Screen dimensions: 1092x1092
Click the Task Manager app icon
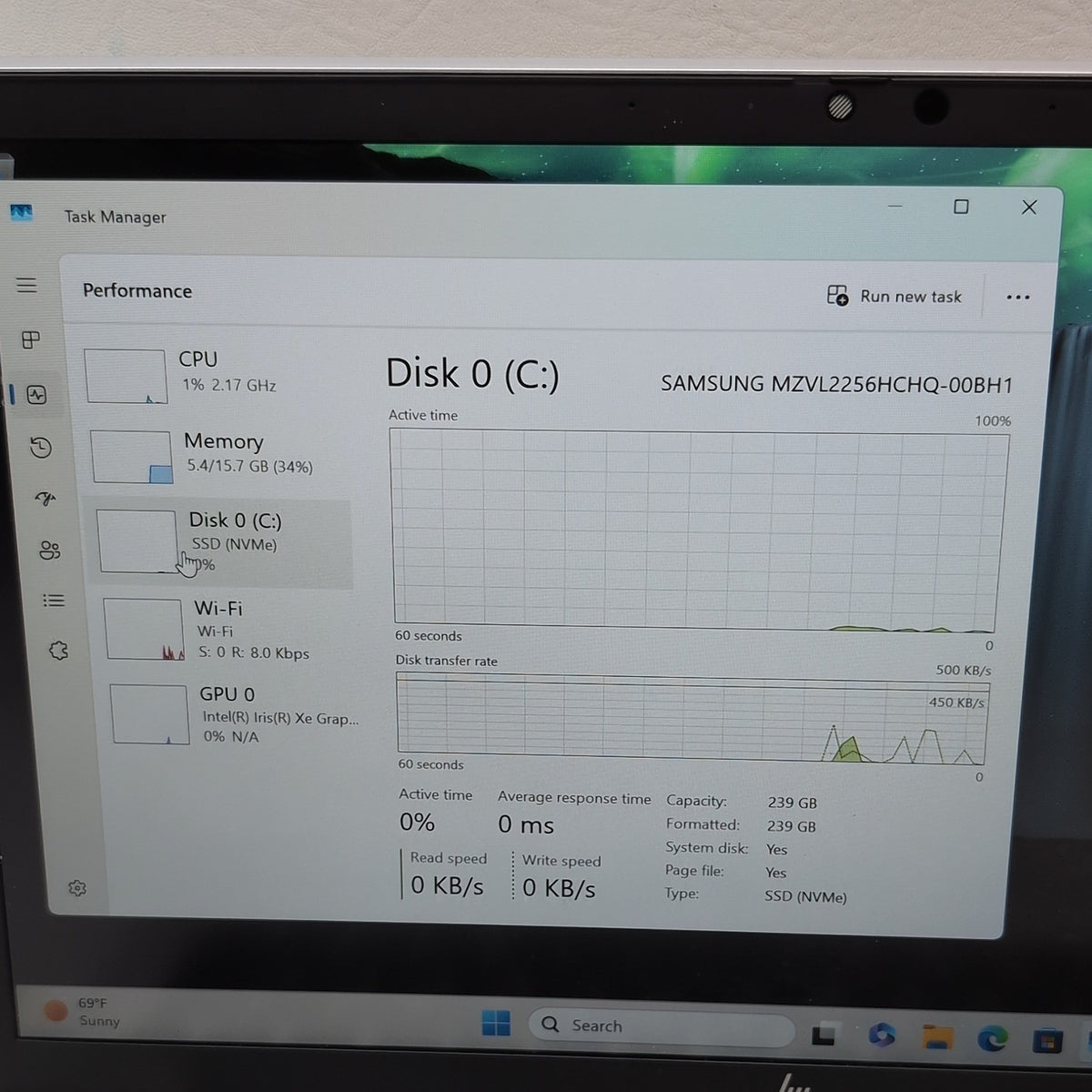click(21, 213)
